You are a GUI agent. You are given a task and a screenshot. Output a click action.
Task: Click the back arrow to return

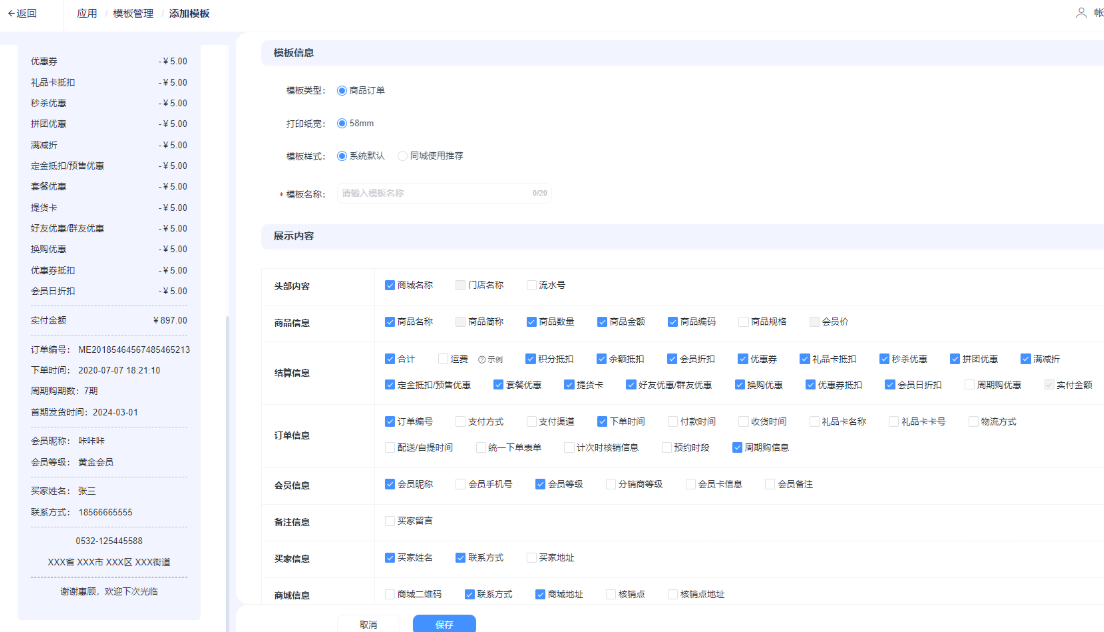pos(21,14)
